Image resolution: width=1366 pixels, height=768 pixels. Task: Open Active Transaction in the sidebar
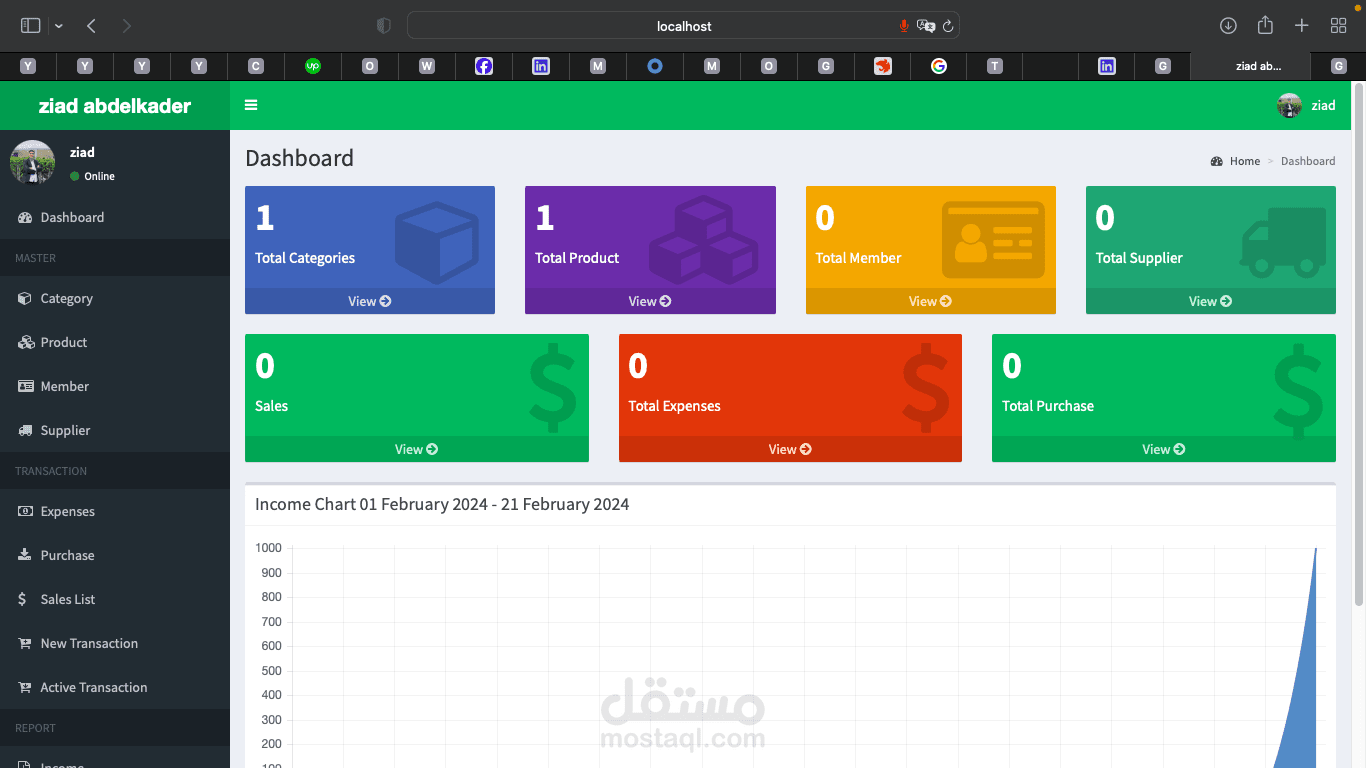(x=92, y=687)
